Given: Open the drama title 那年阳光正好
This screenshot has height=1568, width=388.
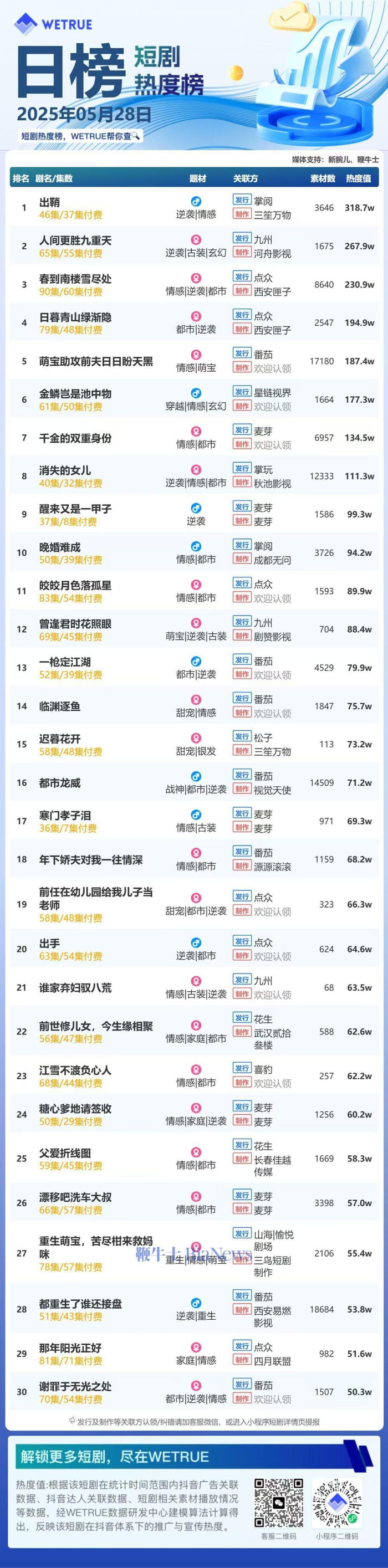Looking at the screenshot, I should coord(70,1348).
